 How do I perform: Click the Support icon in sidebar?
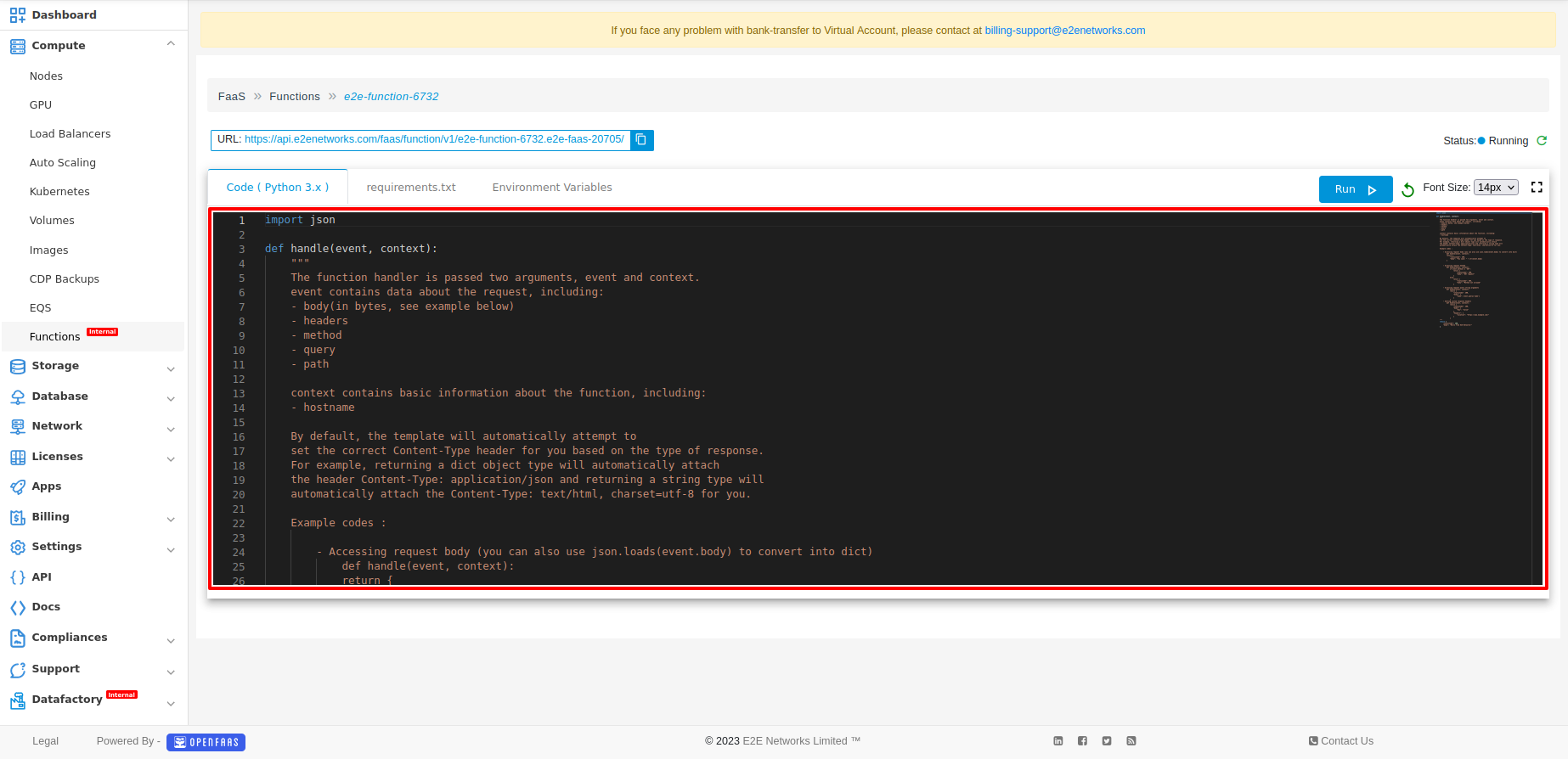tap(18, 670)
